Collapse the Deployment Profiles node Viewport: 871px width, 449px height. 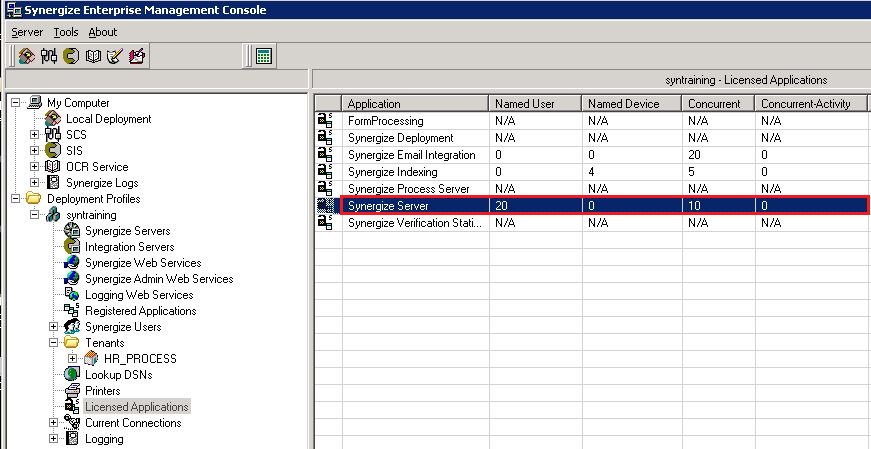(x=16, y=198)
